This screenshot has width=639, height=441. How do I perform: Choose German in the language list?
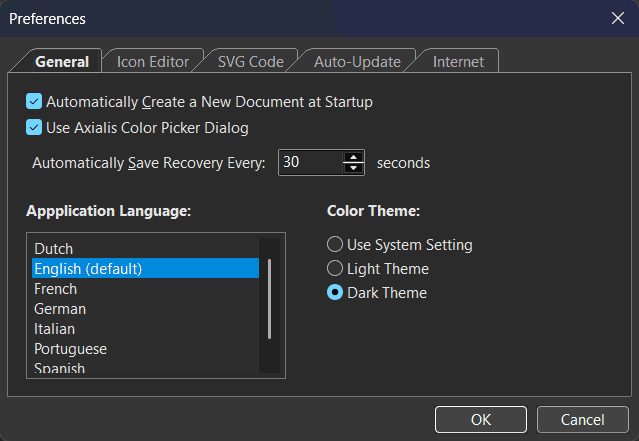click(60, 309)
